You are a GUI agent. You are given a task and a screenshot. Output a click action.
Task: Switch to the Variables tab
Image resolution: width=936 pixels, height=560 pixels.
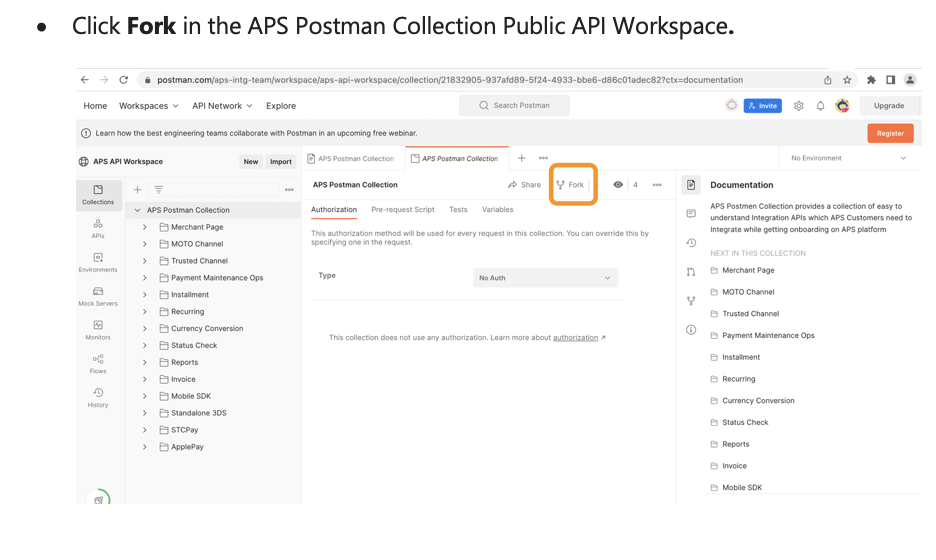click(497, 210)
